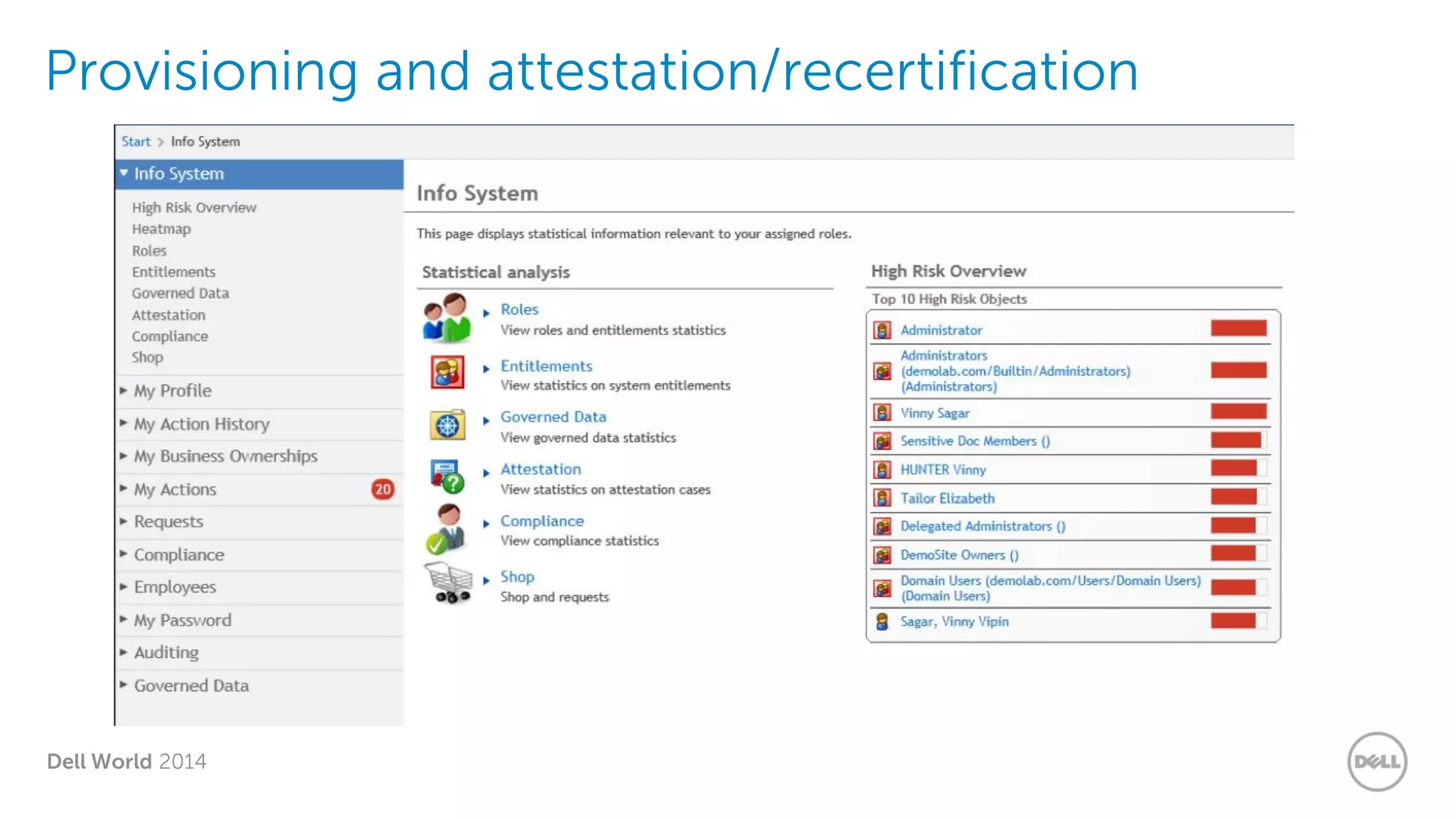Viewport: 1456px width, 819px height.
Task: Expand the sidebar Compliance section arrow
Action: [x=124, y=554]
